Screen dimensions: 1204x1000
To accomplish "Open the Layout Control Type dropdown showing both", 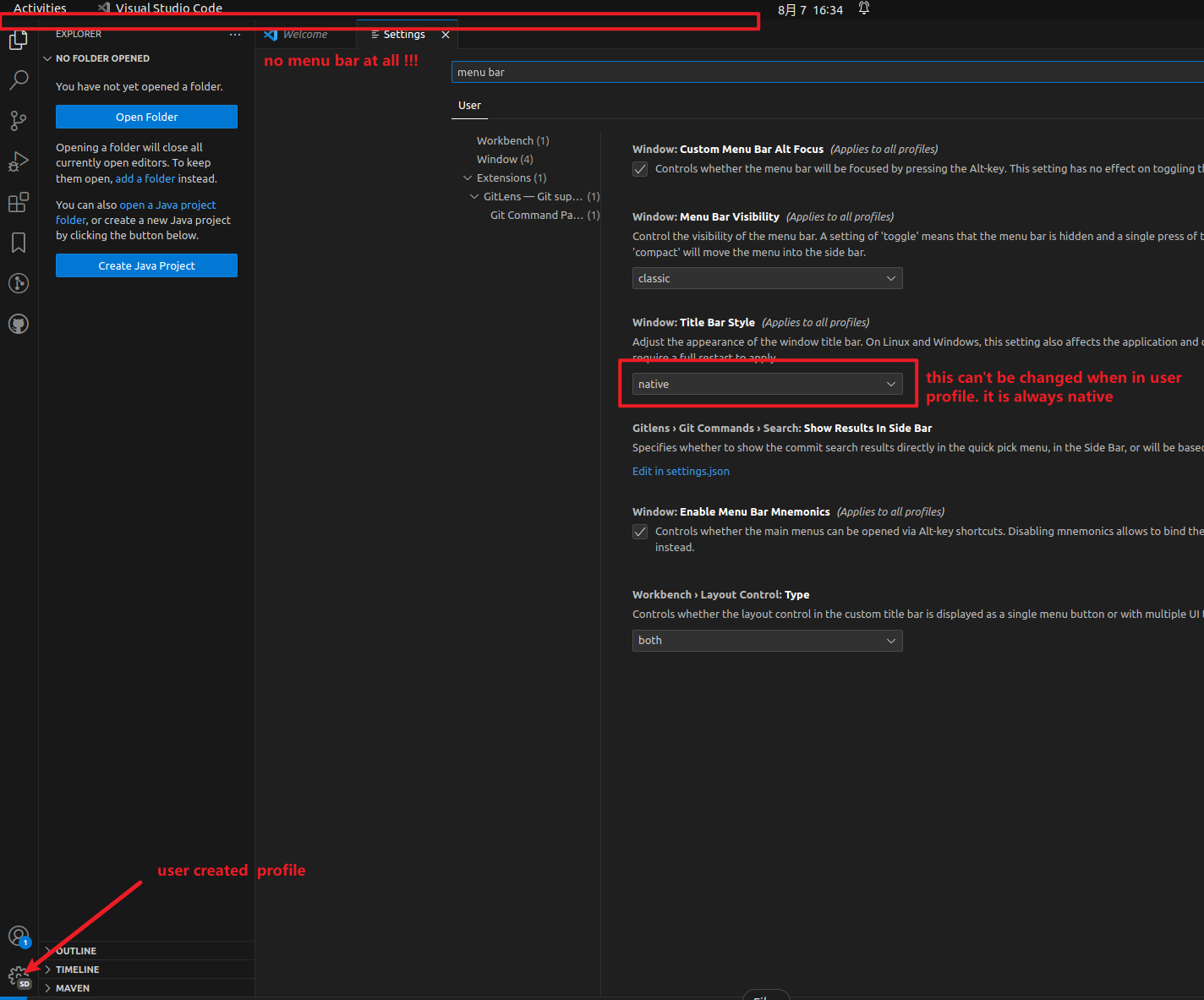I will click(766, 640).
